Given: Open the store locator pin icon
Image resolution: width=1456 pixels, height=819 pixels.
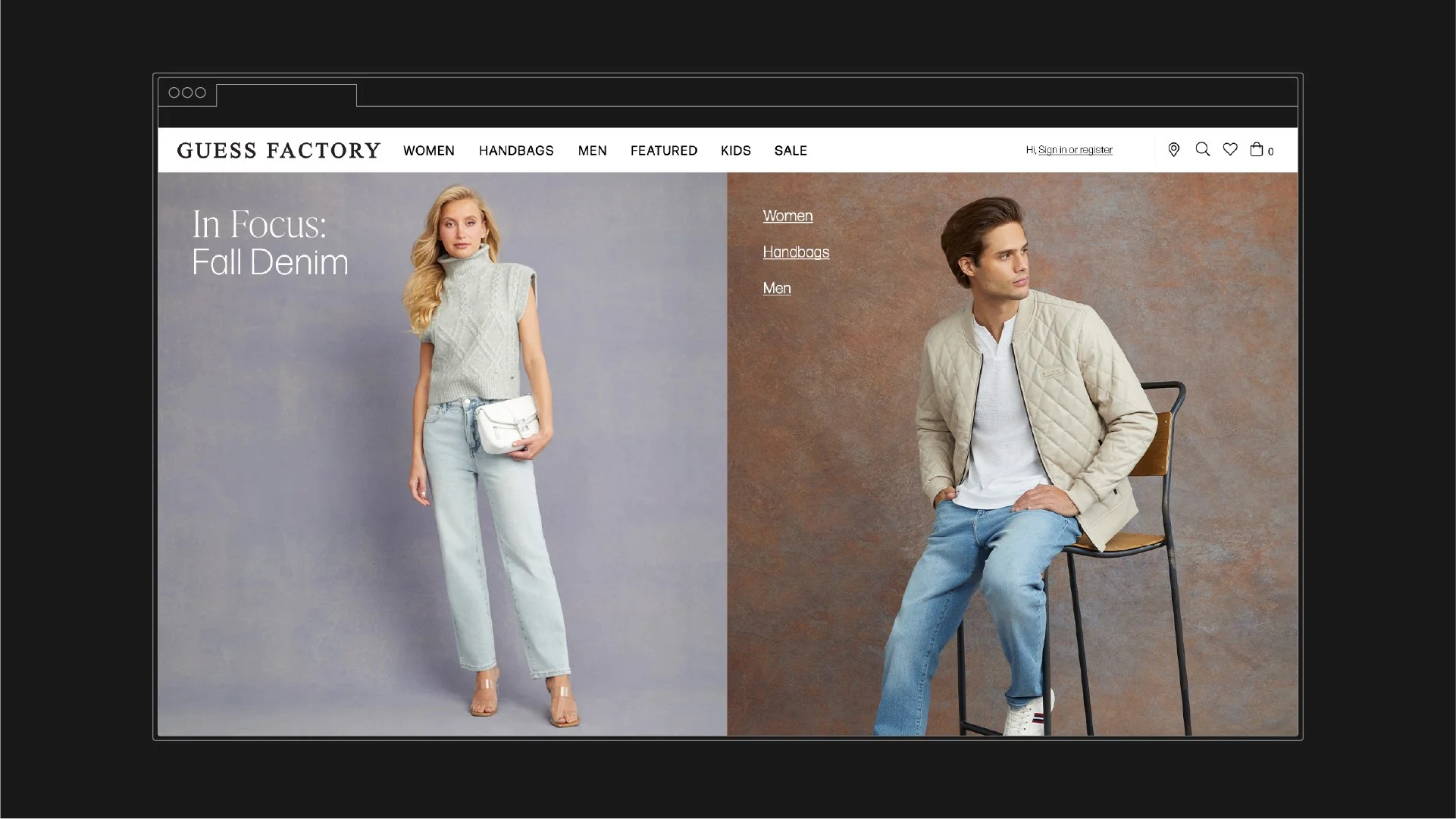Looking at the screenshot, I should point(1173,150).
